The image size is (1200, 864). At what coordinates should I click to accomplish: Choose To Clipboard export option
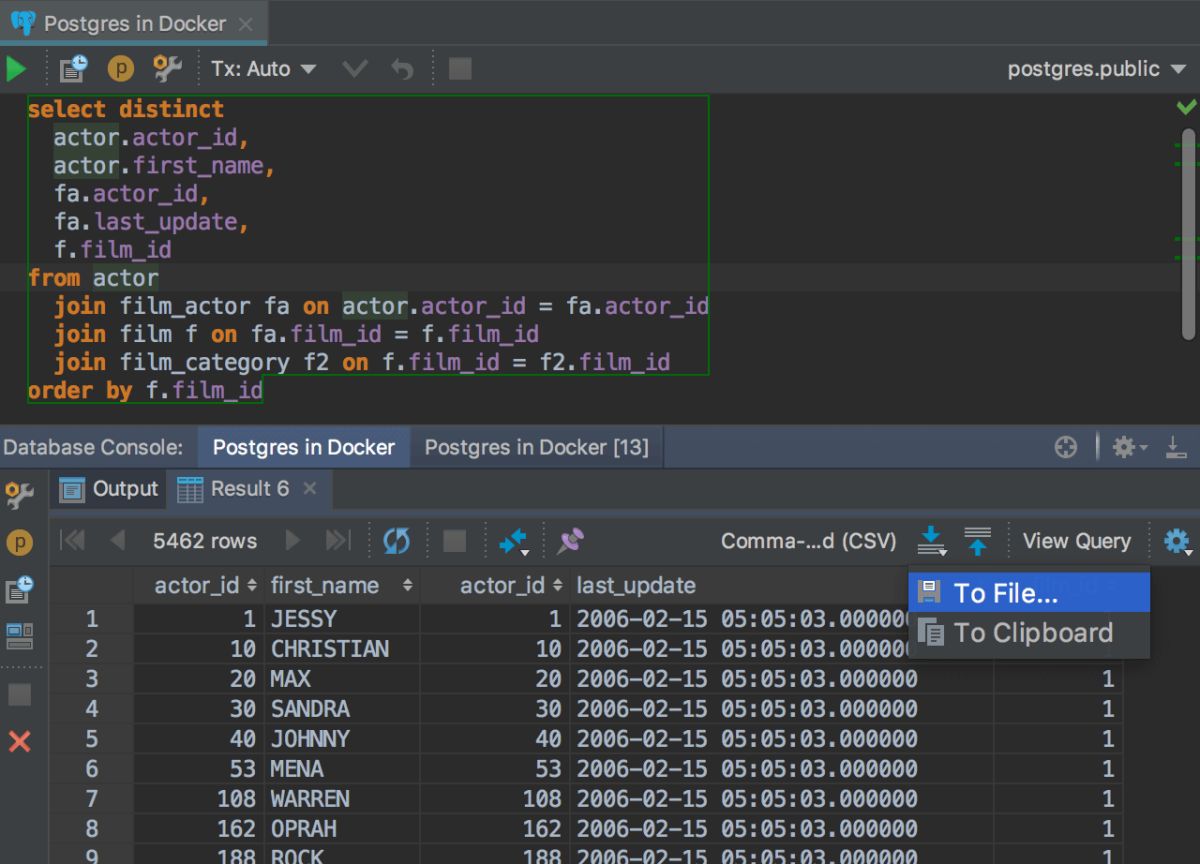click(x=1030, y=632)
